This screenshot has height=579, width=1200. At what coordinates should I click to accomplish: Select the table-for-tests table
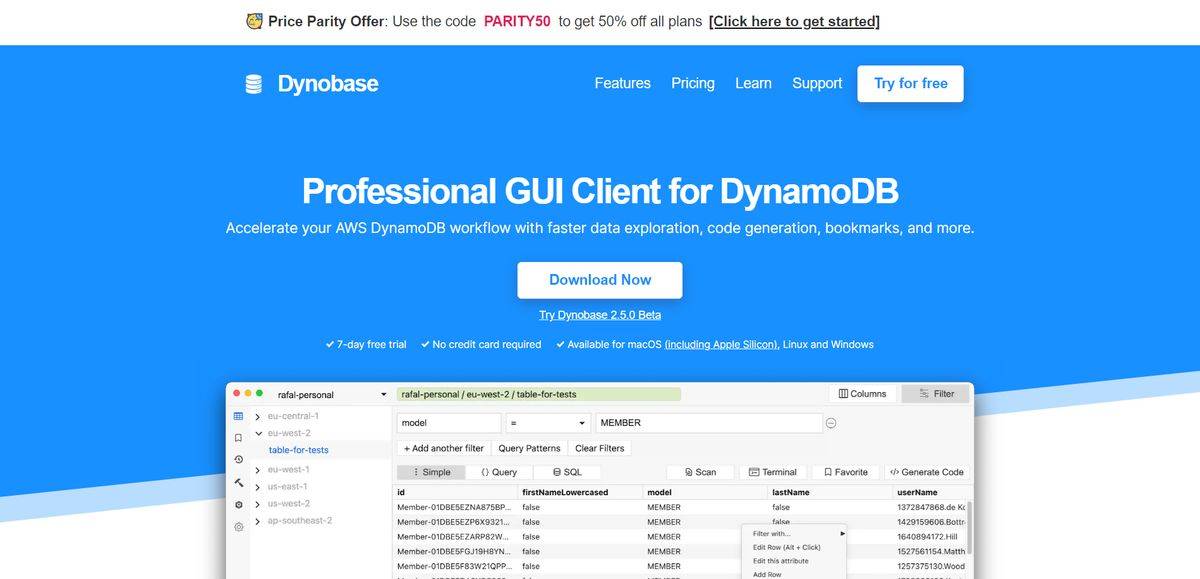coord(298,450)
